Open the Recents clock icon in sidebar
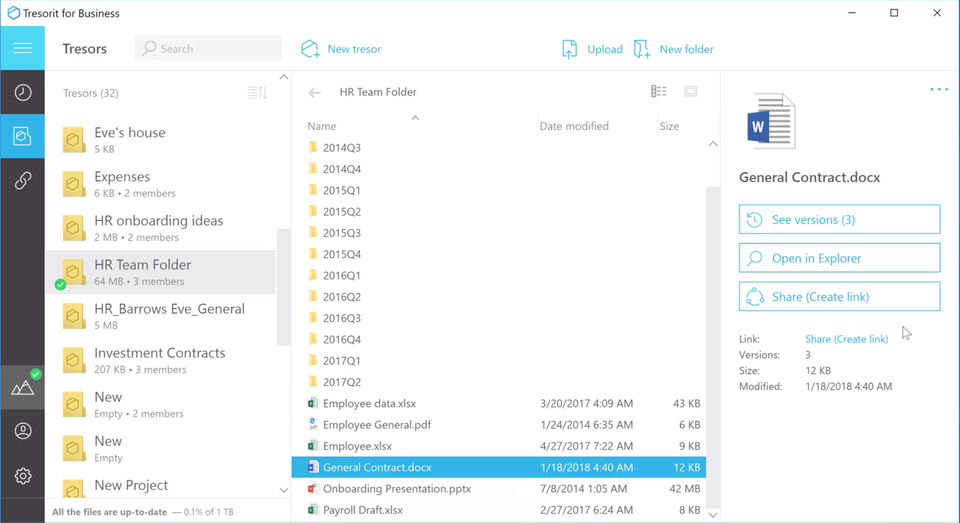Image resolution: width=960 pixels, height=523 pixels. 23,92
